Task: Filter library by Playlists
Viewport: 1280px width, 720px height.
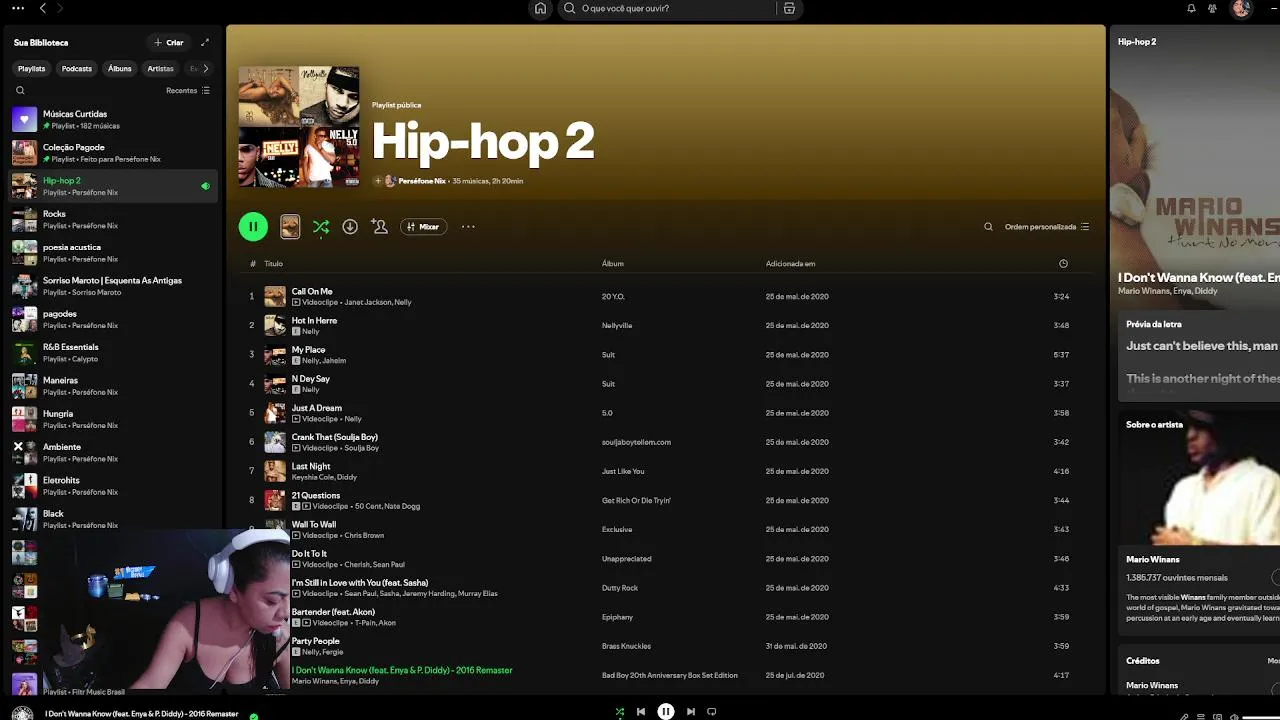Action: click(x=32, y=69)
